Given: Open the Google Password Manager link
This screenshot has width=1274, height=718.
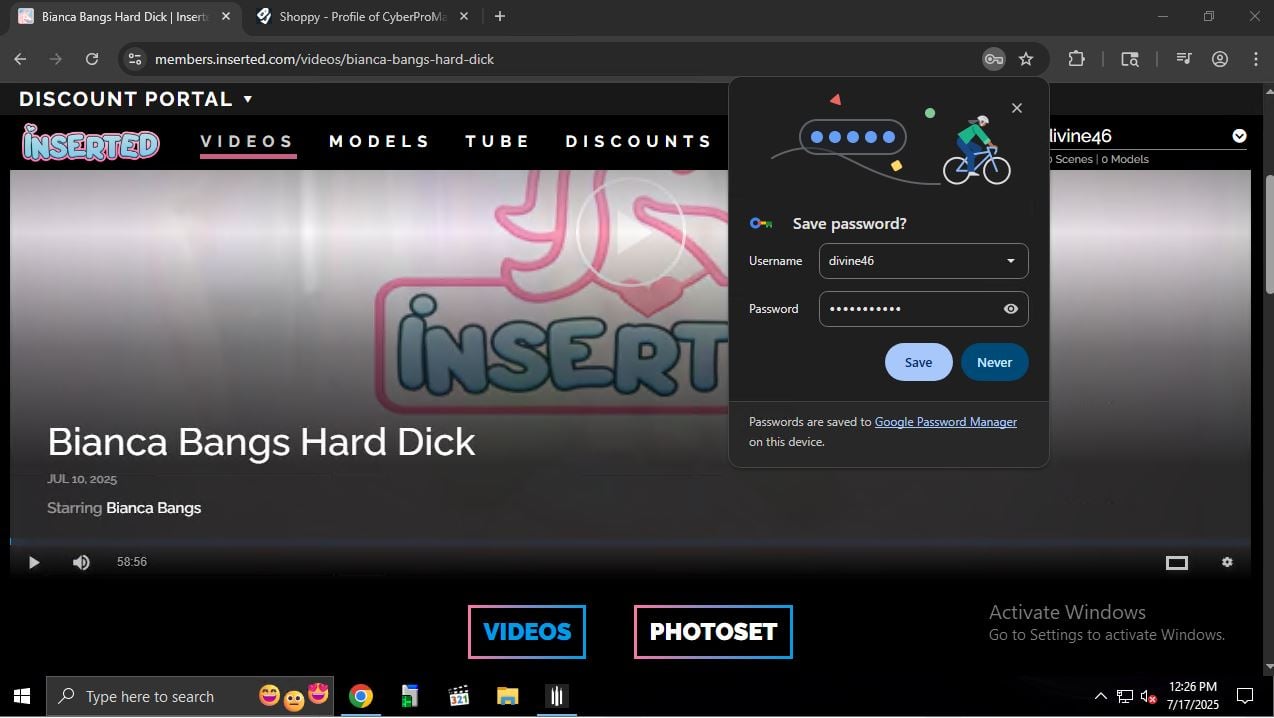Looking at the screenshot, I should pos(945,422).
